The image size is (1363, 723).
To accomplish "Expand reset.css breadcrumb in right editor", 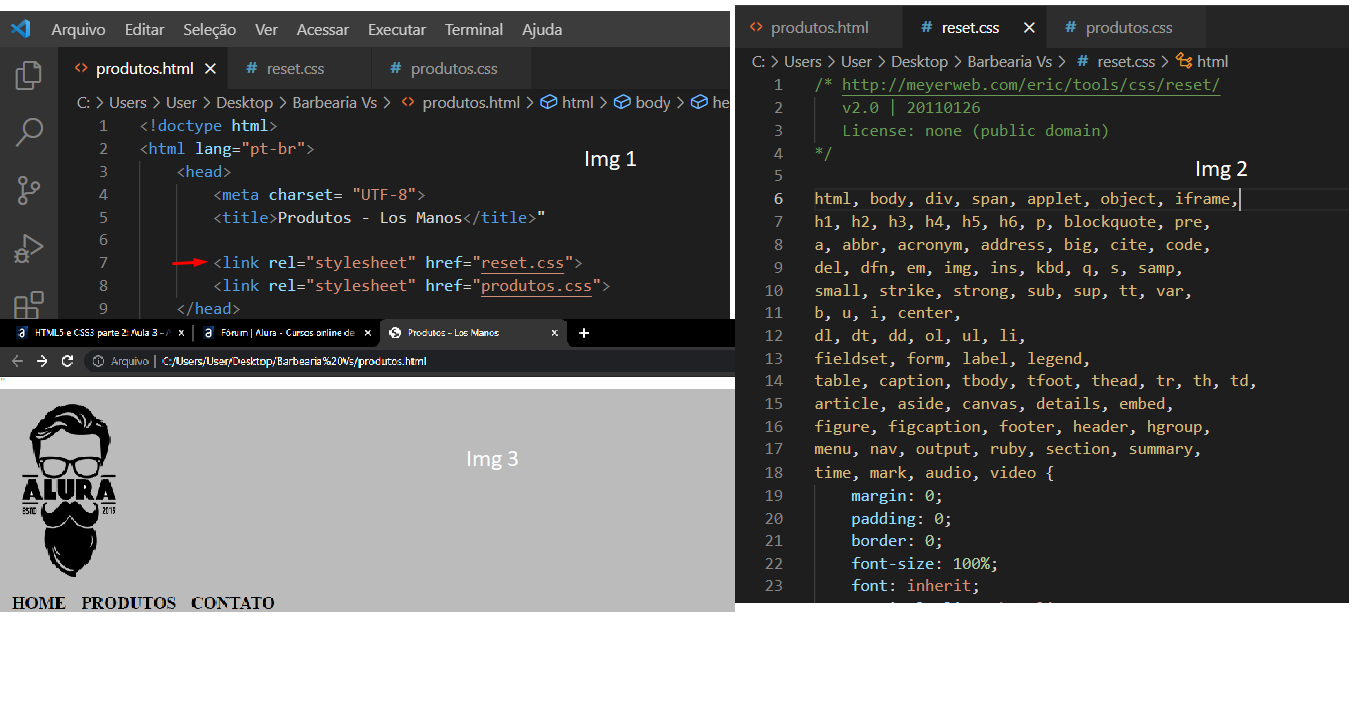I will click(x=1126, y=61).
